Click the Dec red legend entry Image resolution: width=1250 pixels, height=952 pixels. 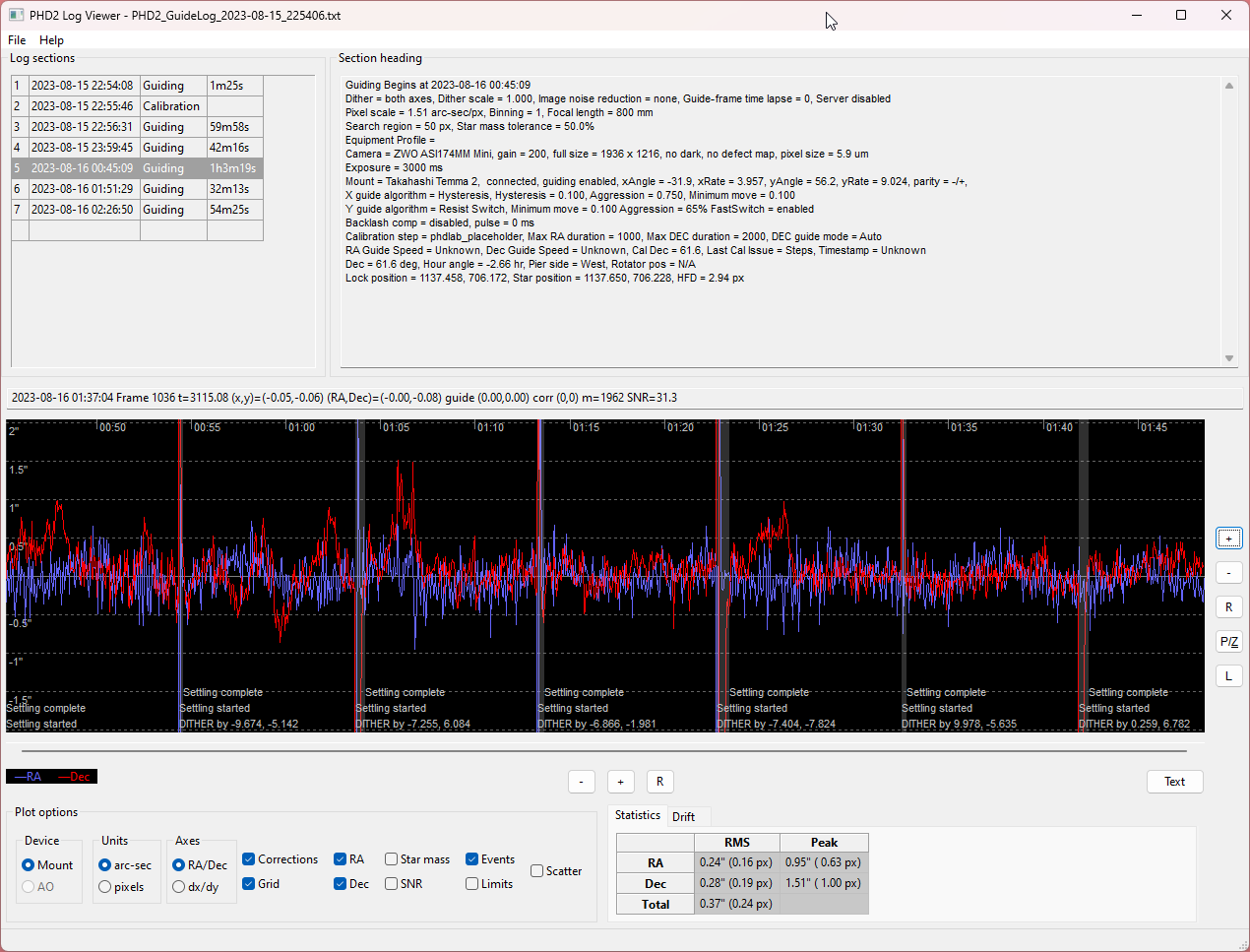[75, 777]
